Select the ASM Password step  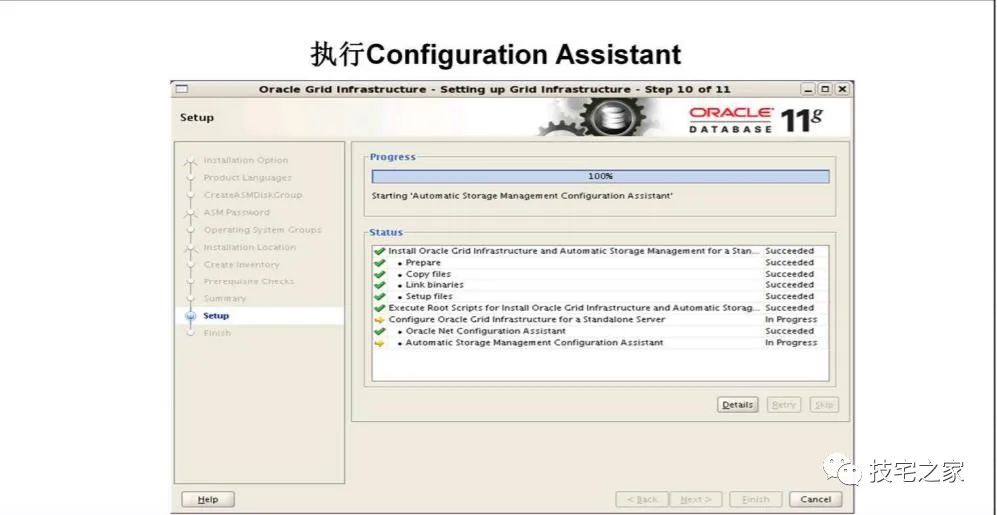pyautogui.click(x=237, y=212)
